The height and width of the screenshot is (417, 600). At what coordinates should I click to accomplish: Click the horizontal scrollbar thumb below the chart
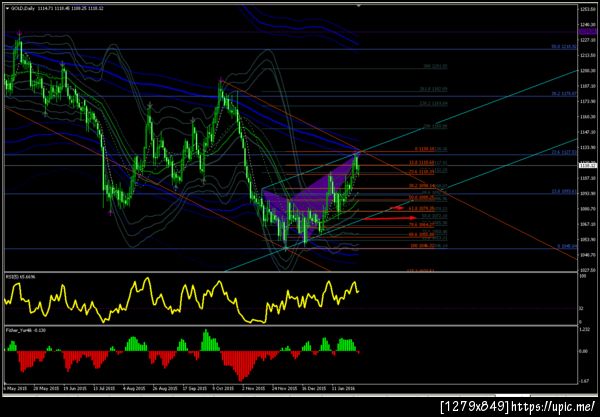(513, 396)
